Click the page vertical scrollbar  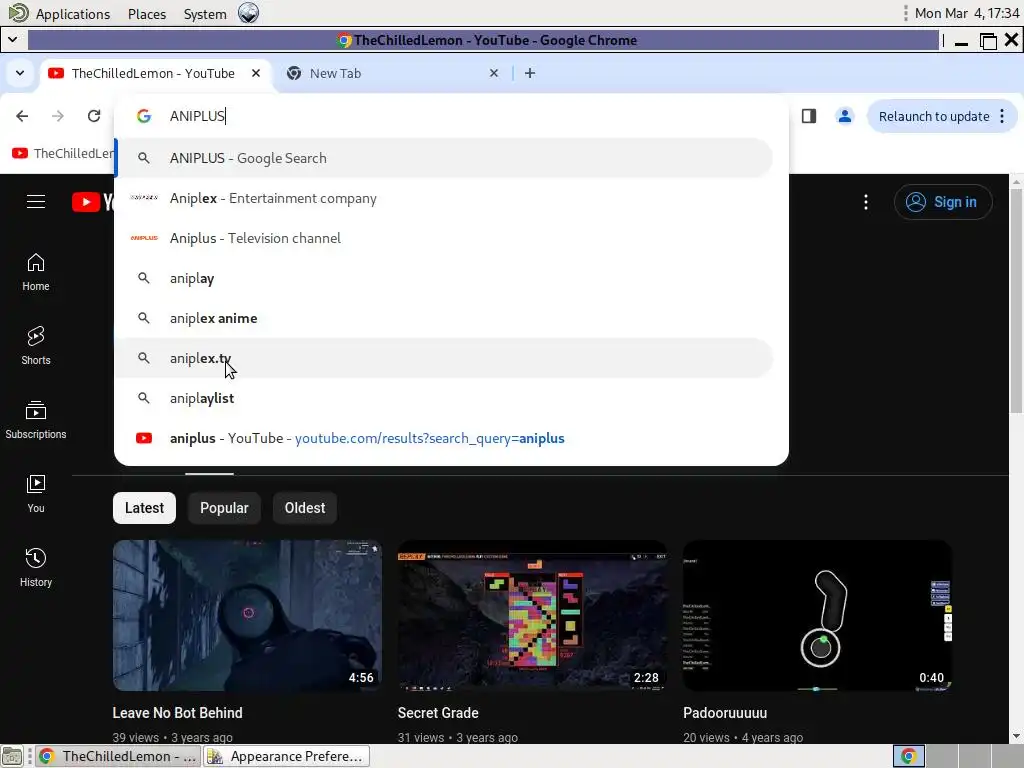click(x=1016, y=300)
